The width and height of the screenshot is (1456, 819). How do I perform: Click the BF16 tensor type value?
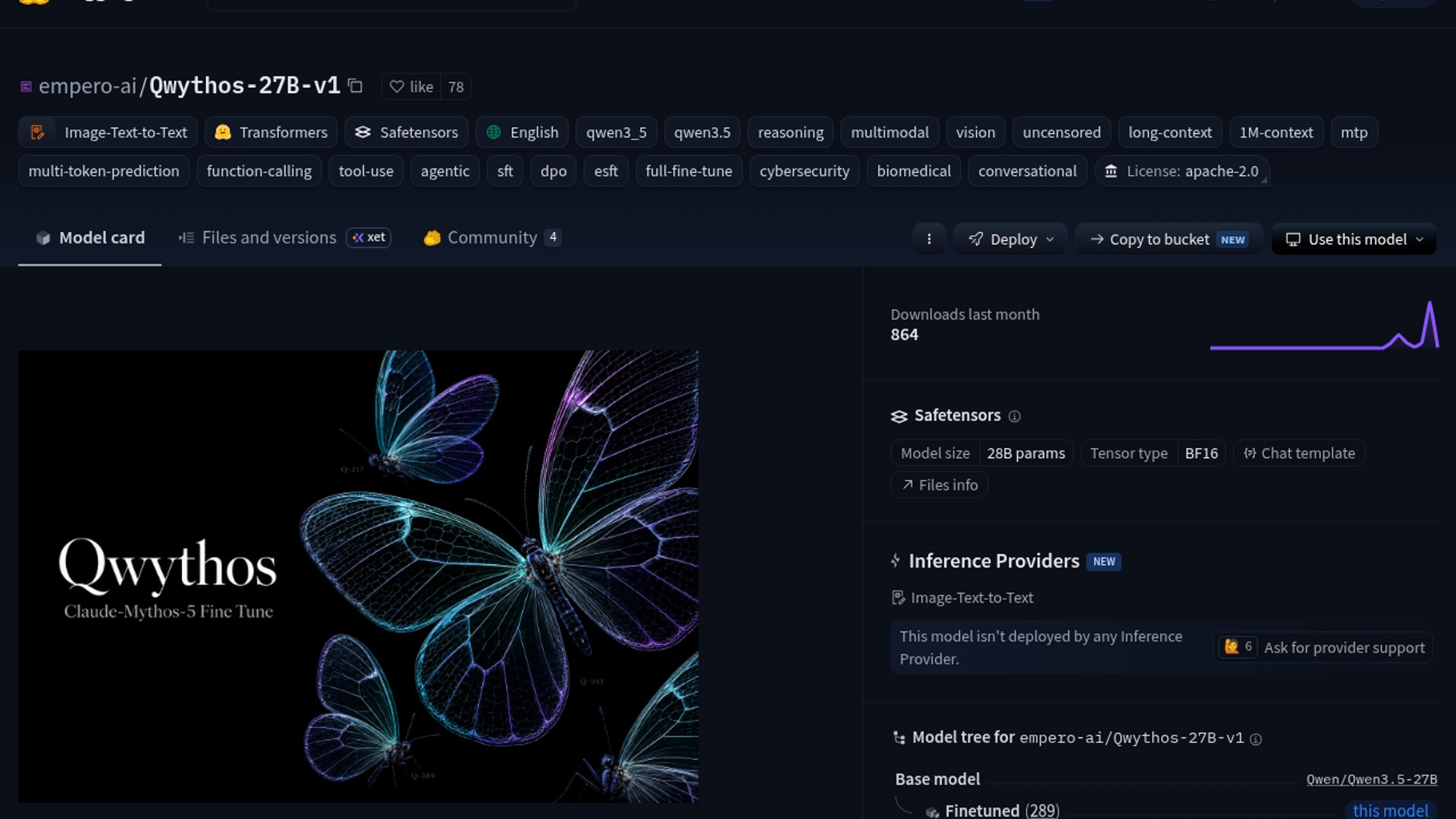[x=1201, y=453]
